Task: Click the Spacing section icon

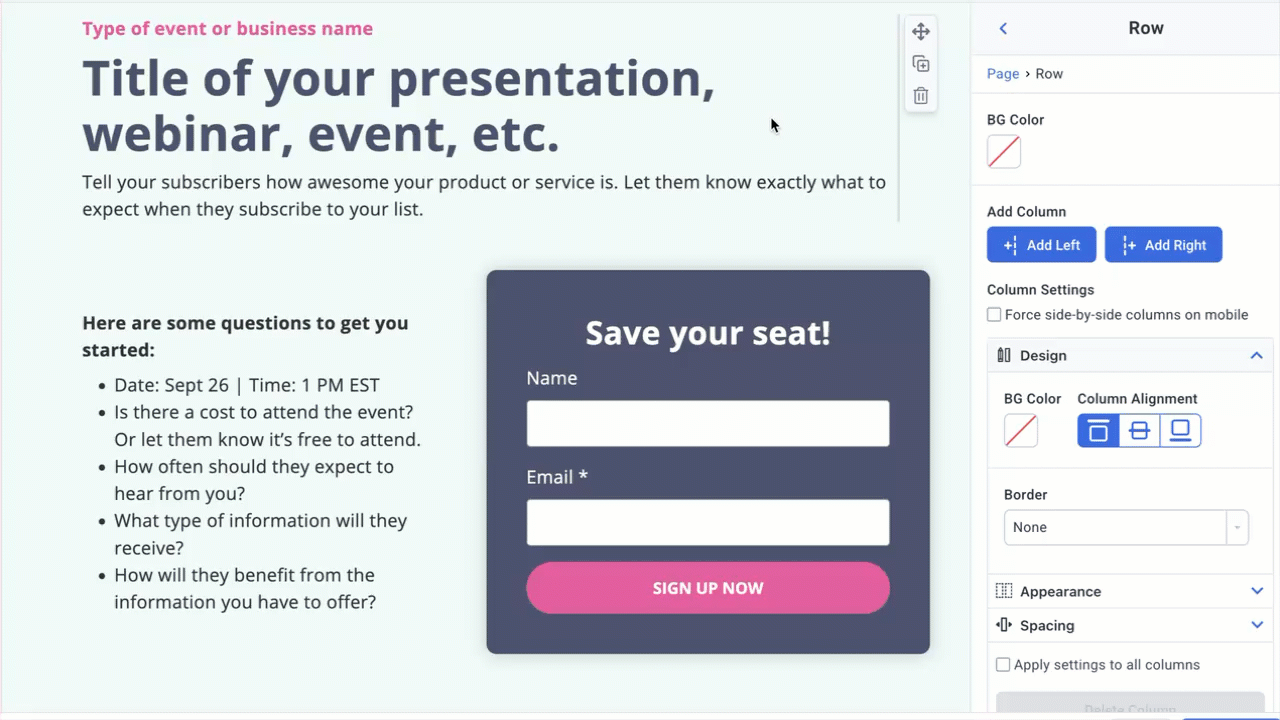Action: coord(1004,625)
